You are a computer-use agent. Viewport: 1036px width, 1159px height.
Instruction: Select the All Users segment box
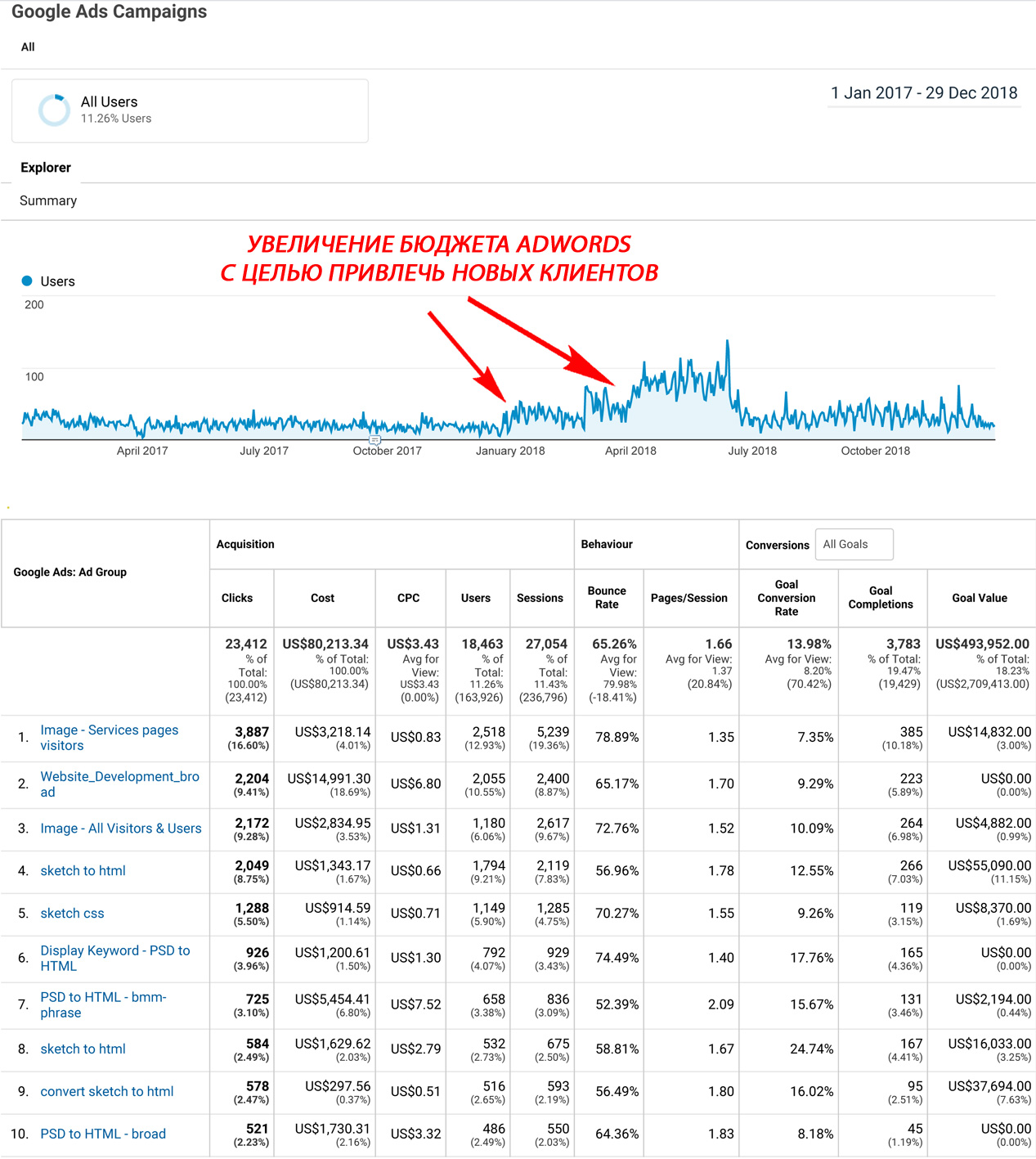(190, 110)
